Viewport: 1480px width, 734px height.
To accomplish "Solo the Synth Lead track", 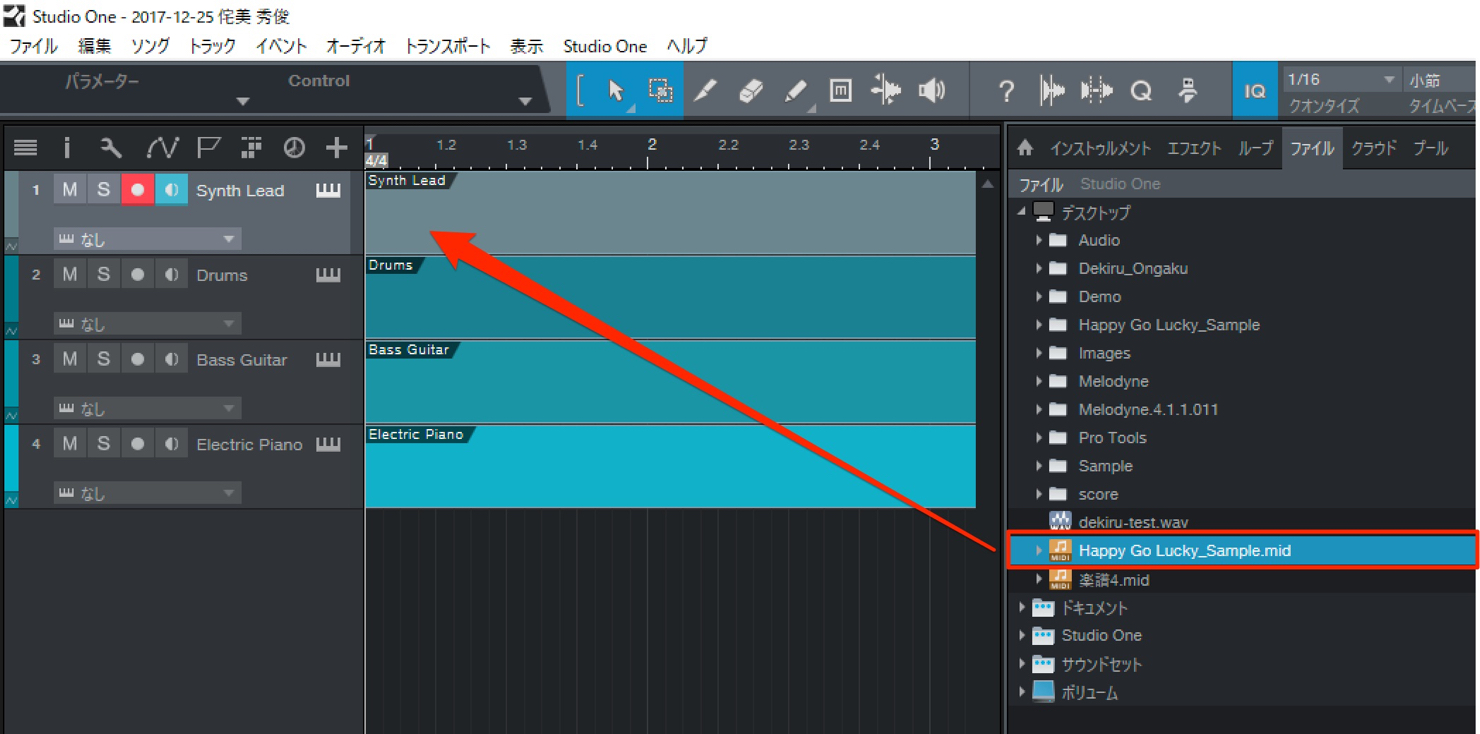I will pos(103,190).
